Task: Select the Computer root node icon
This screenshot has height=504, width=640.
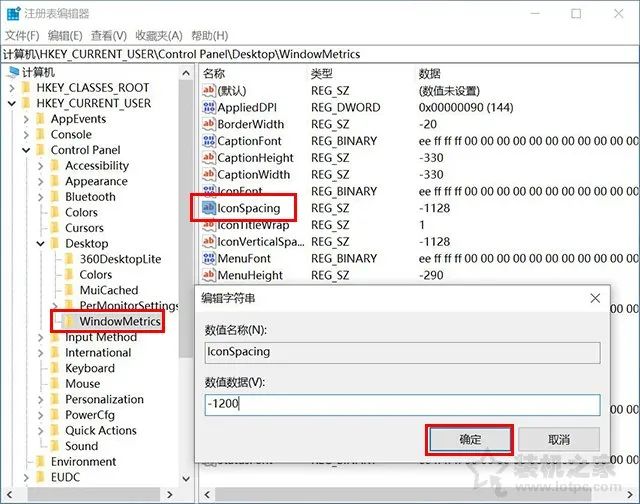Action: click(14, 72)
